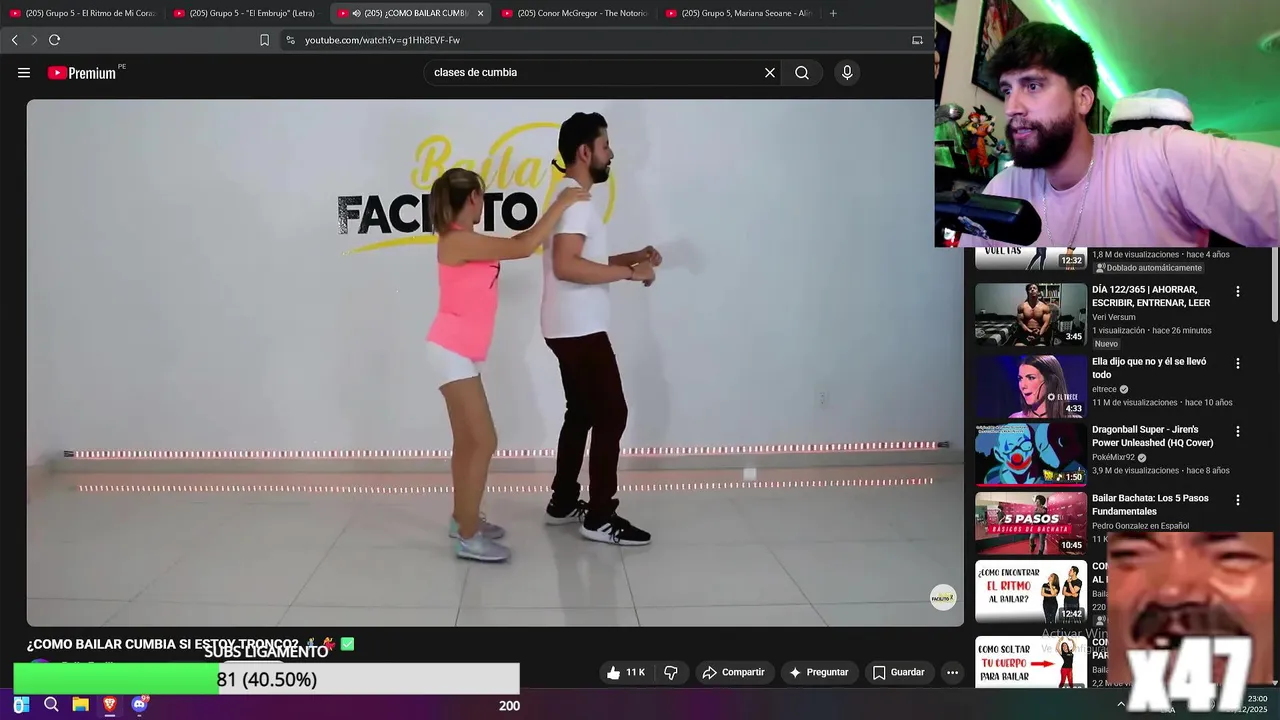Image resolution: width=1280 pixels, height=720 pixels.
Task: Clear the search box with the X
Action: (x=770, y=72)
